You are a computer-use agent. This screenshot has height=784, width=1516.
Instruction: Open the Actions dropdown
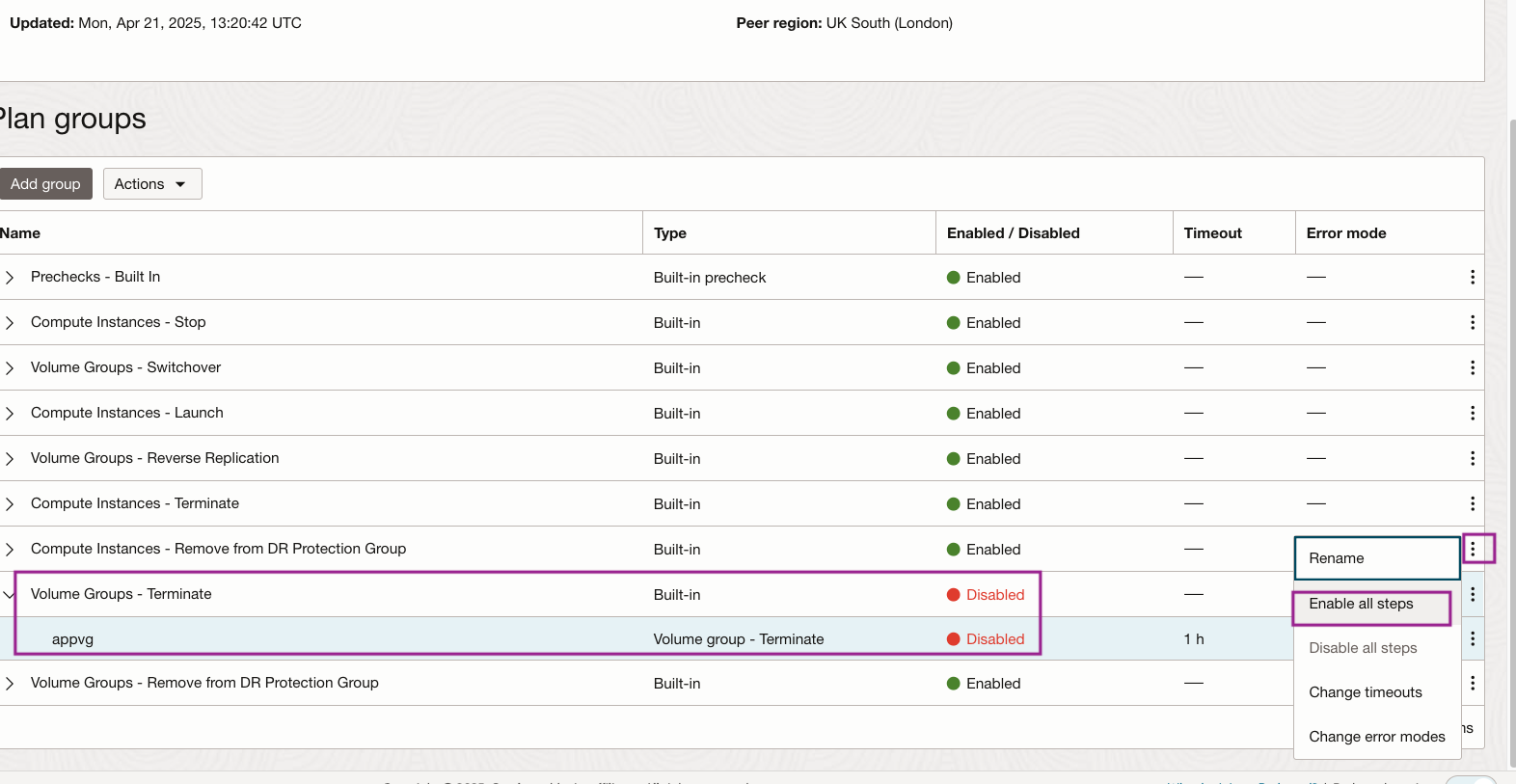(152, 184)
